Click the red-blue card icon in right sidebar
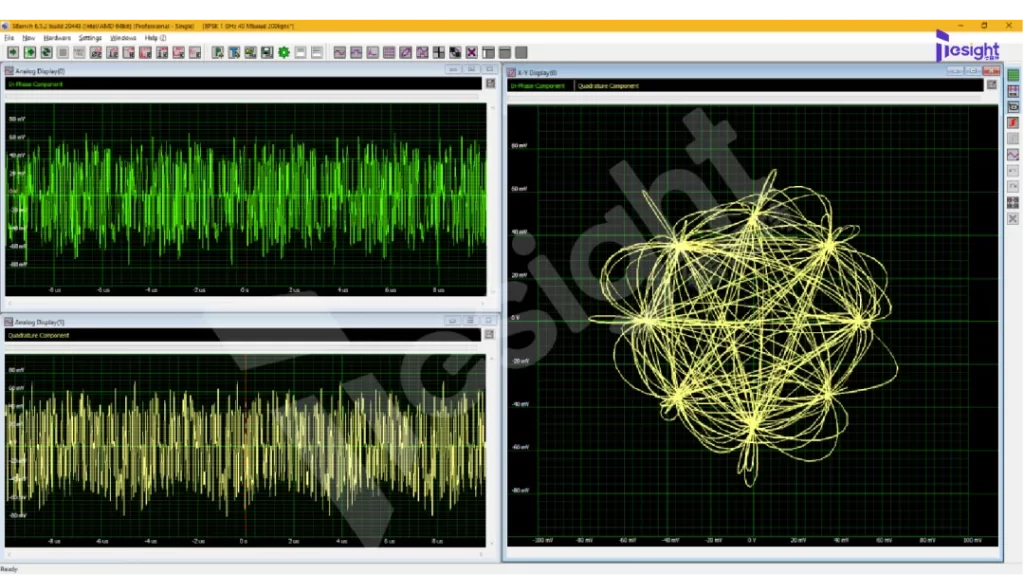1024x575 pixels. (x=1013, y=91)
